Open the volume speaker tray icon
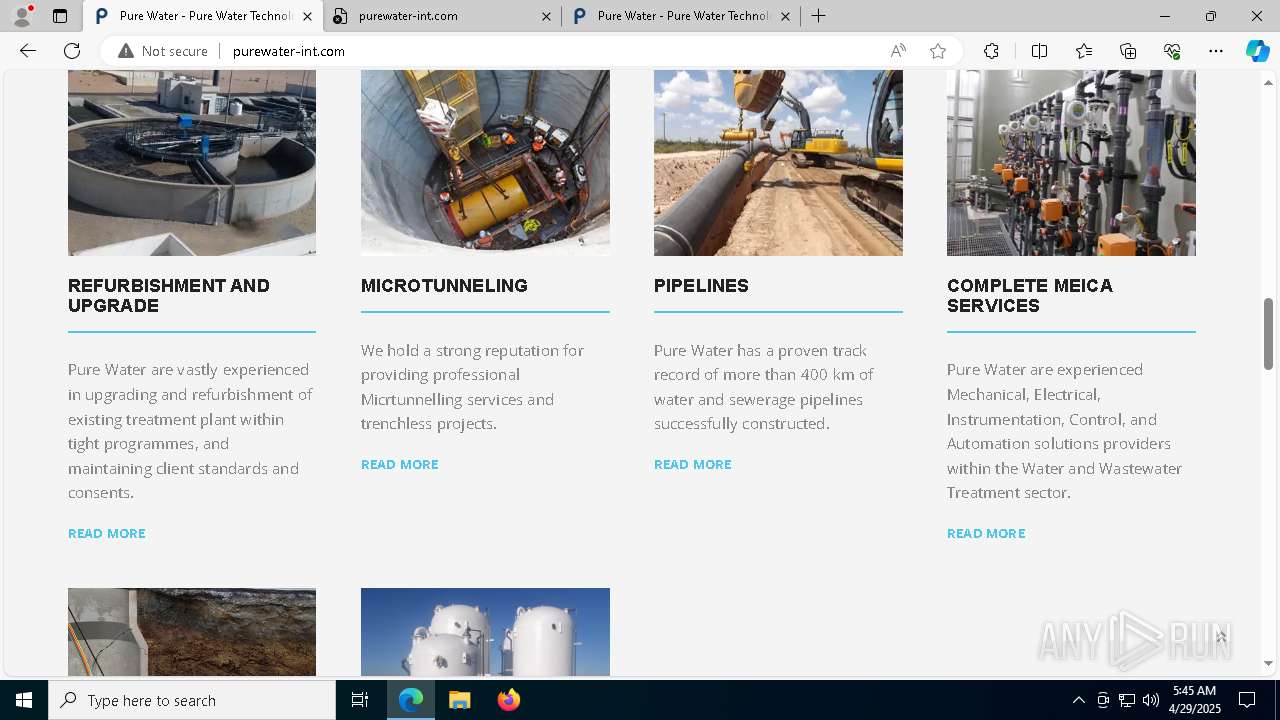This screenshot has width=1280, height=720. 1151,700
